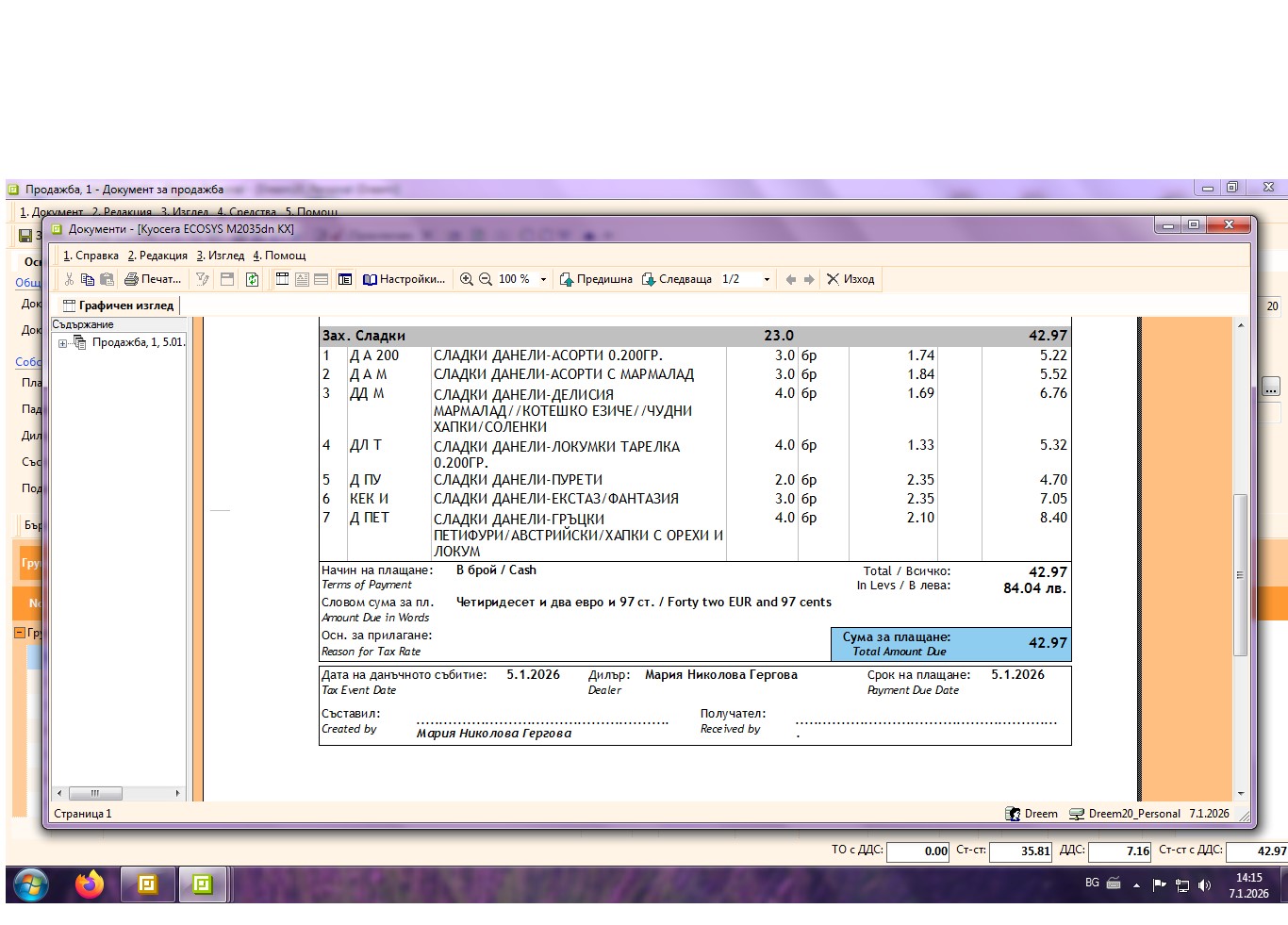This screenshot has height=925, width=1288.
Task: Open the 1/2 page selector dropdown
Action: (x=767, y=279)
